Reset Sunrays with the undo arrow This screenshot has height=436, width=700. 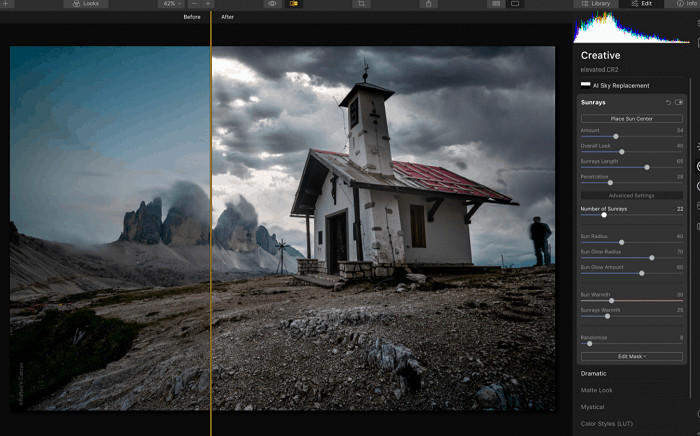point(668,102)
